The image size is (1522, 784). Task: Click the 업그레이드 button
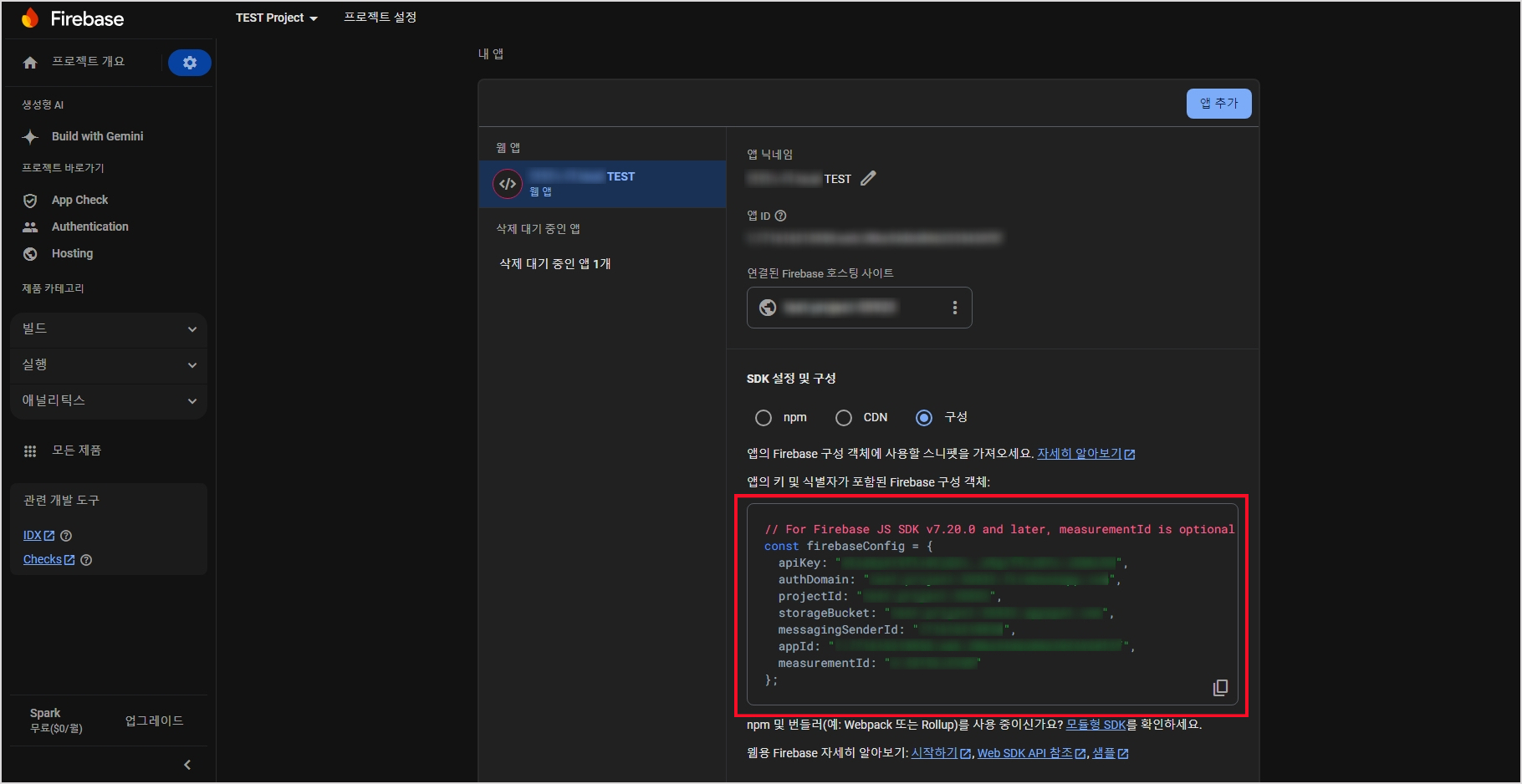[x=155, y=720]
